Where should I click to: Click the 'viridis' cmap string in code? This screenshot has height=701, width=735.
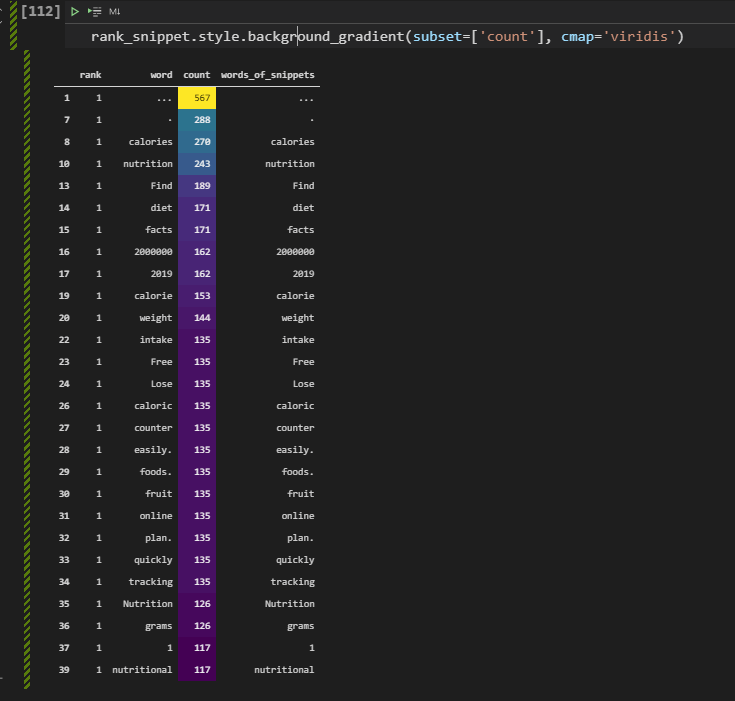639,36
